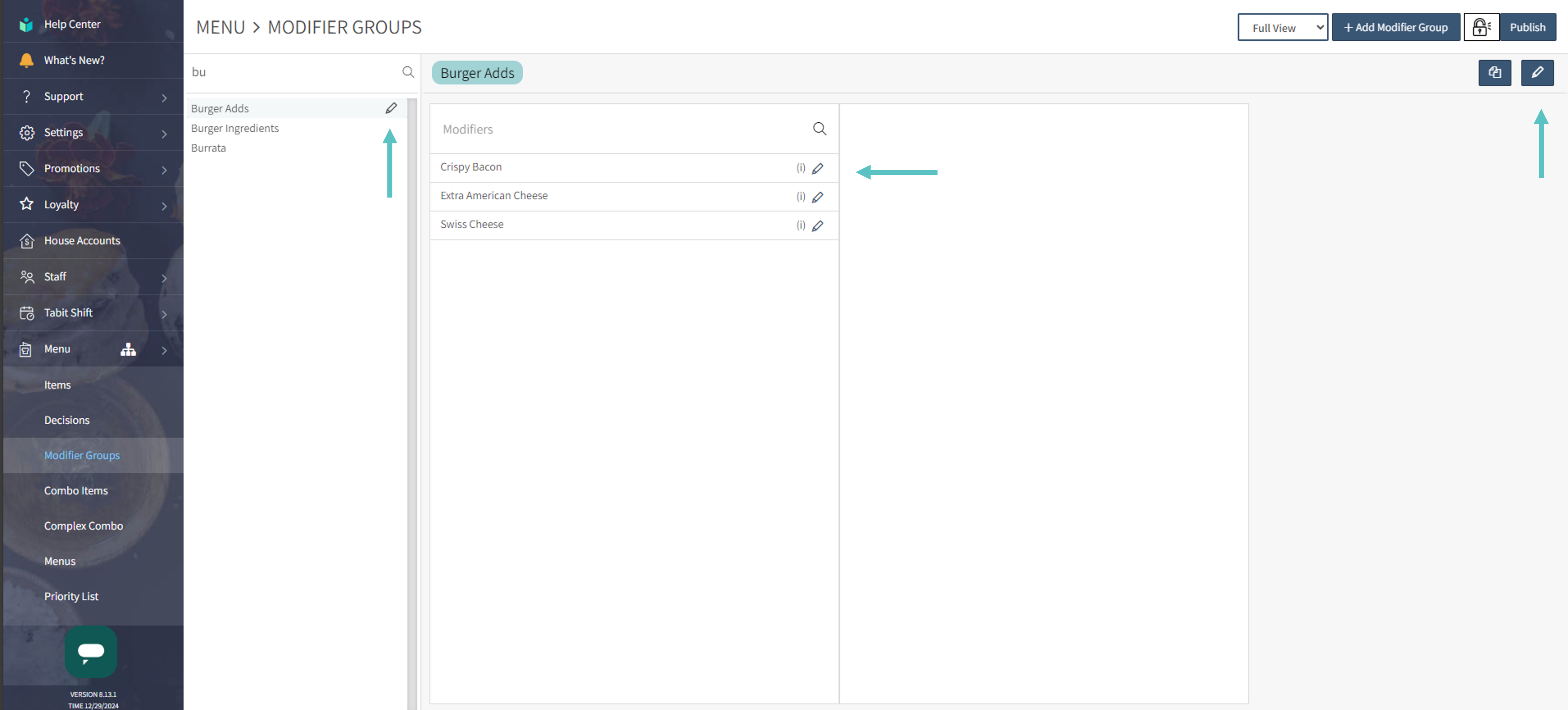This screenshot has height=710, width=1568.
Task: Click the pencil icon beside Crispy Bacon
Action: click(x=817, y=168)
